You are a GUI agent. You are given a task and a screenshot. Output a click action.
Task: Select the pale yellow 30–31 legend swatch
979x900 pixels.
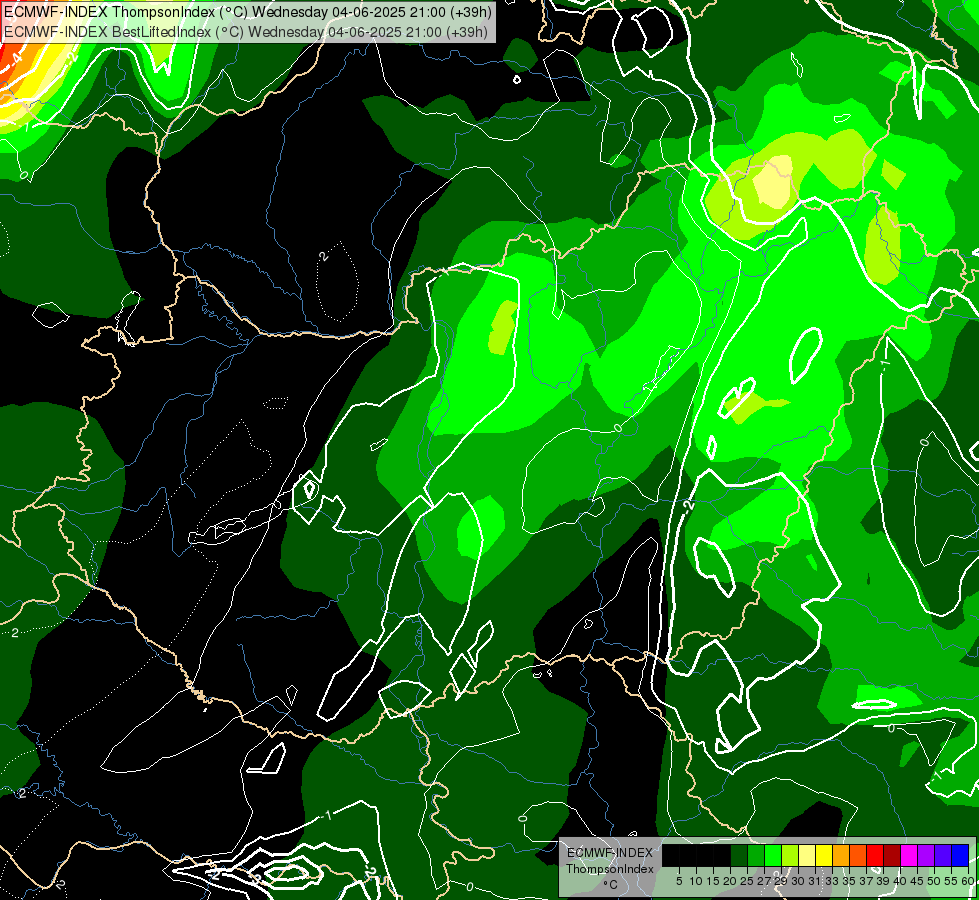pos(807,855)
